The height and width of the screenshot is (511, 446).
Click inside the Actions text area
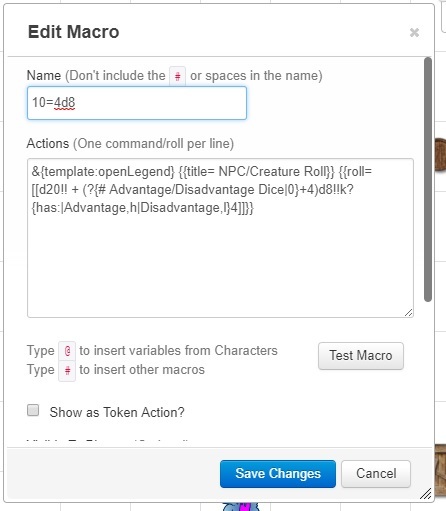[x=220, y=238]
